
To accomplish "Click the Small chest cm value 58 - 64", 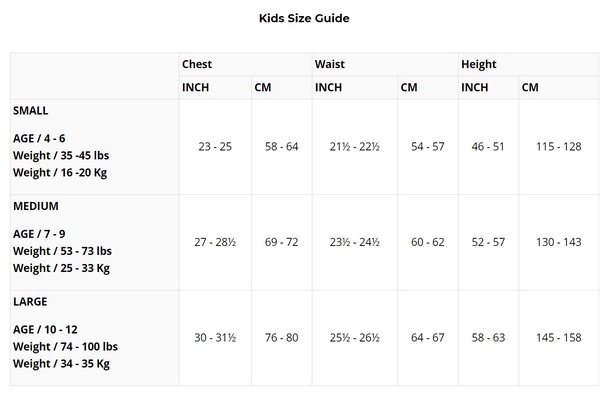I will point(281,147).
